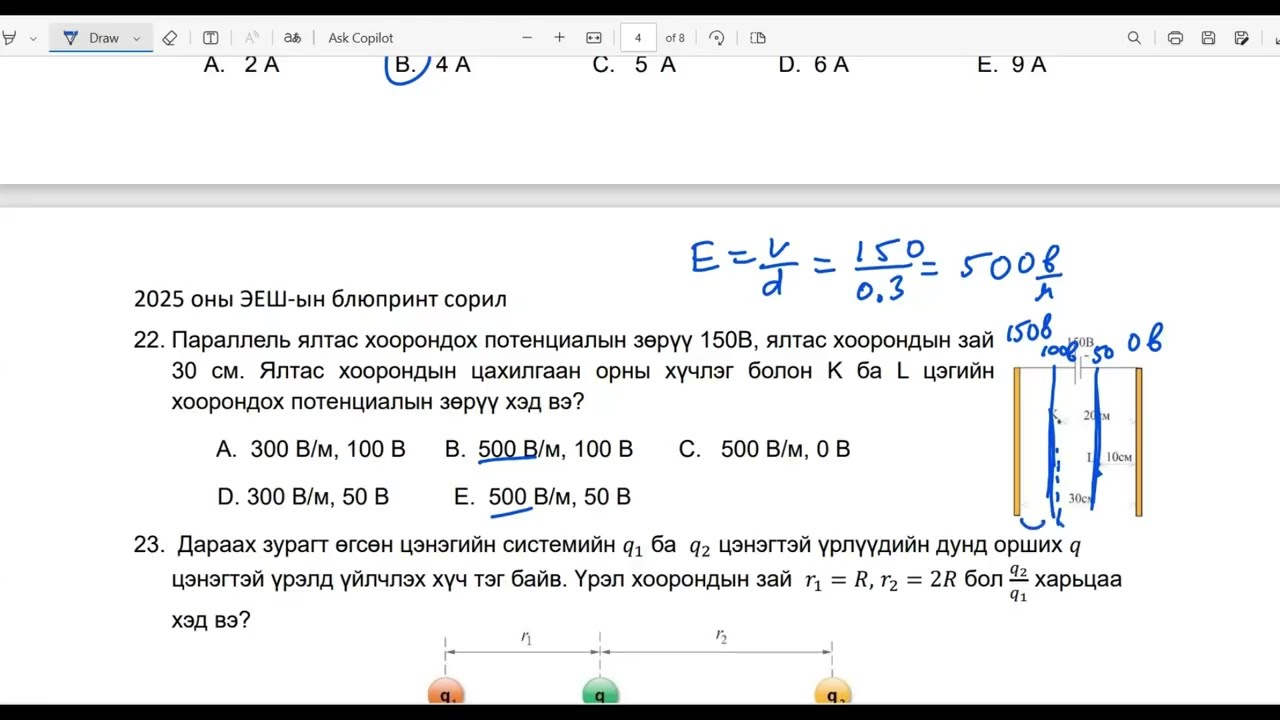Viewport: 1280px width, 720px height.
Task: Select the Eraser tool
Action: [169, 38]
